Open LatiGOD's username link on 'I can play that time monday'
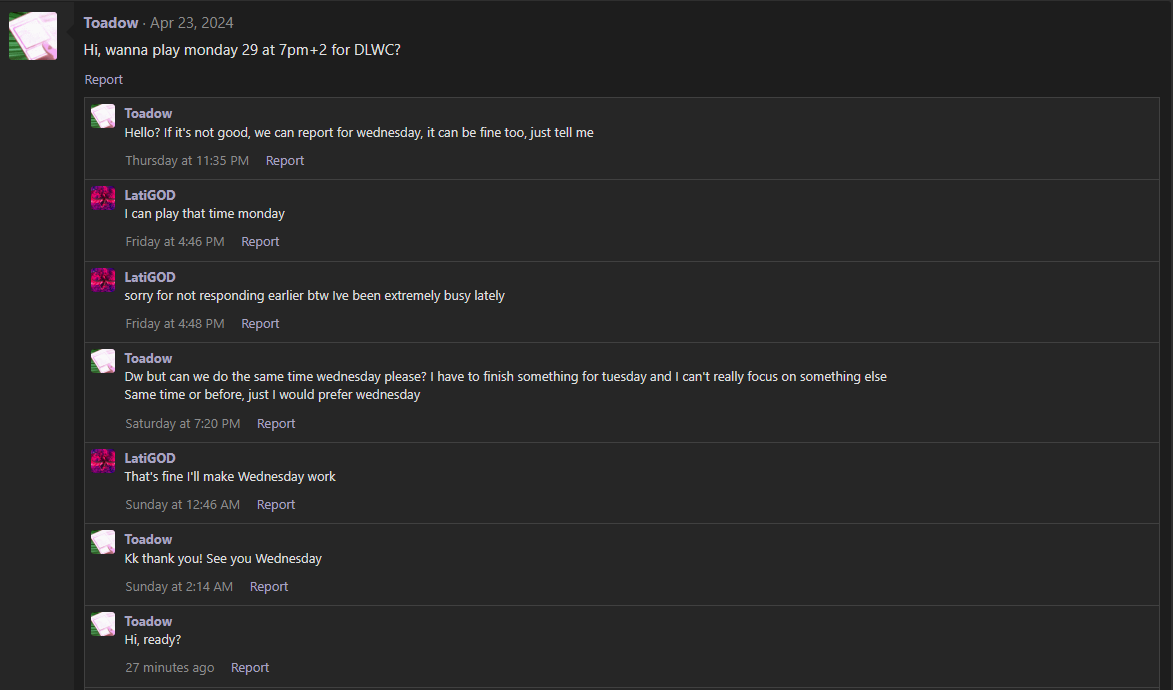 150,195
